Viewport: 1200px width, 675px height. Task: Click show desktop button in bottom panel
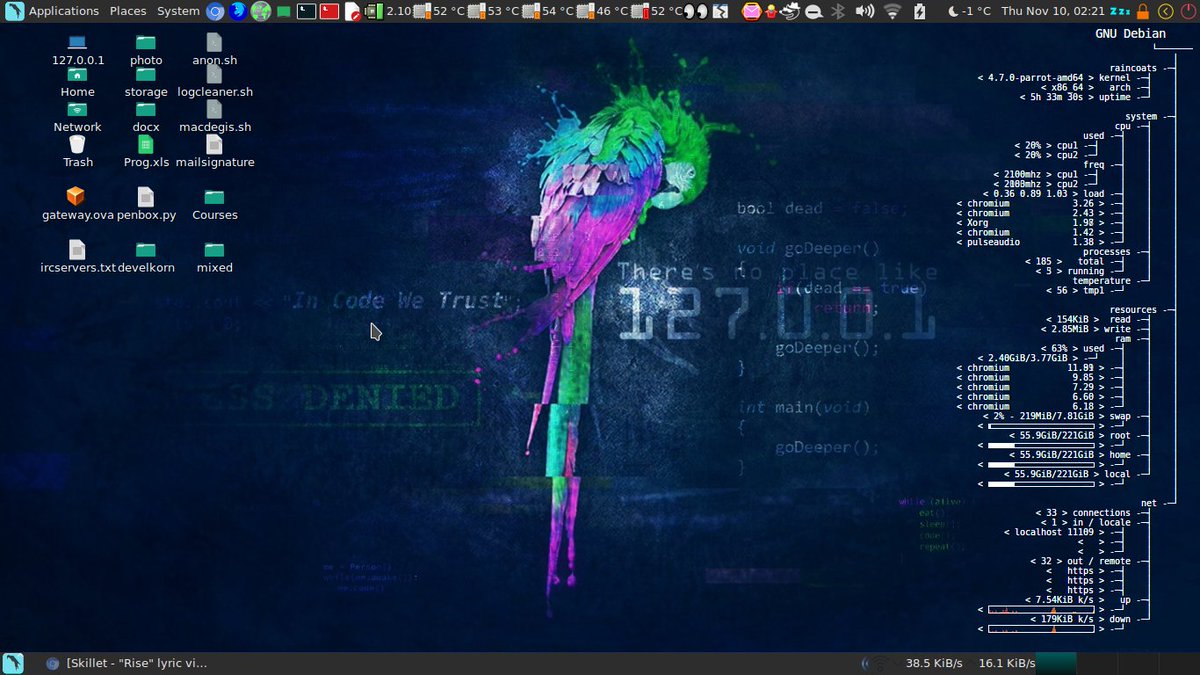tap(13, 663)
